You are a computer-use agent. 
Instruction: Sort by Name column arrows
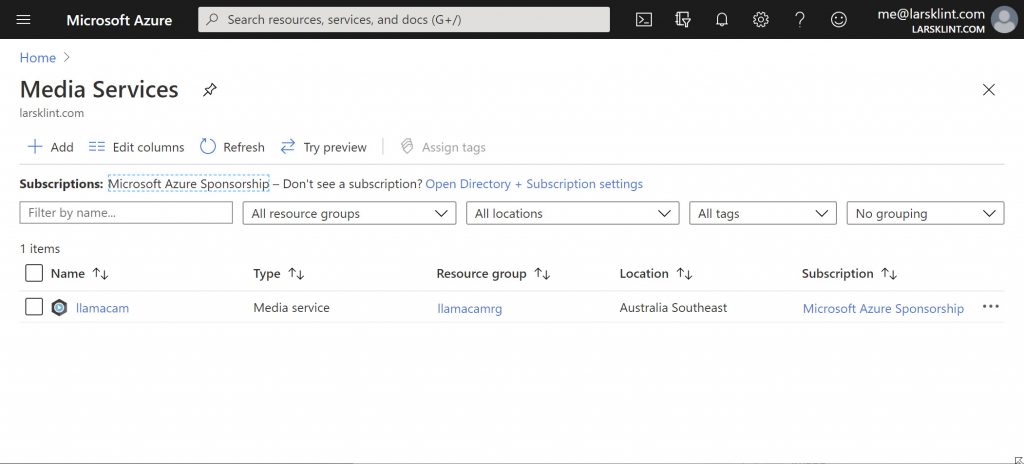click(100, 274)
